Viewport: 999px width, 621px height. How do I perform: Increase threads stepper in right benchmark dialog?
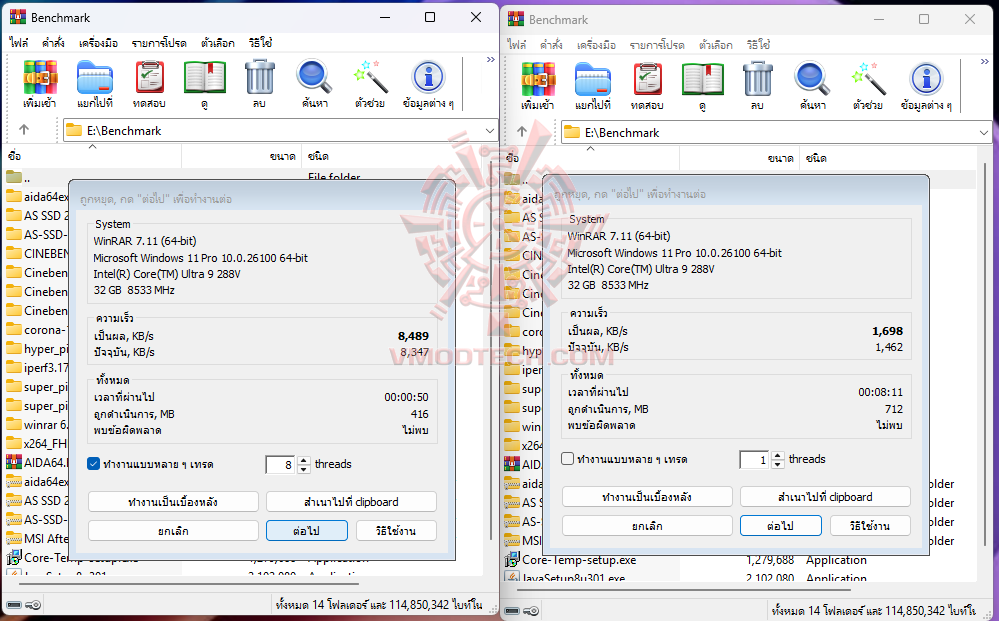778,455
